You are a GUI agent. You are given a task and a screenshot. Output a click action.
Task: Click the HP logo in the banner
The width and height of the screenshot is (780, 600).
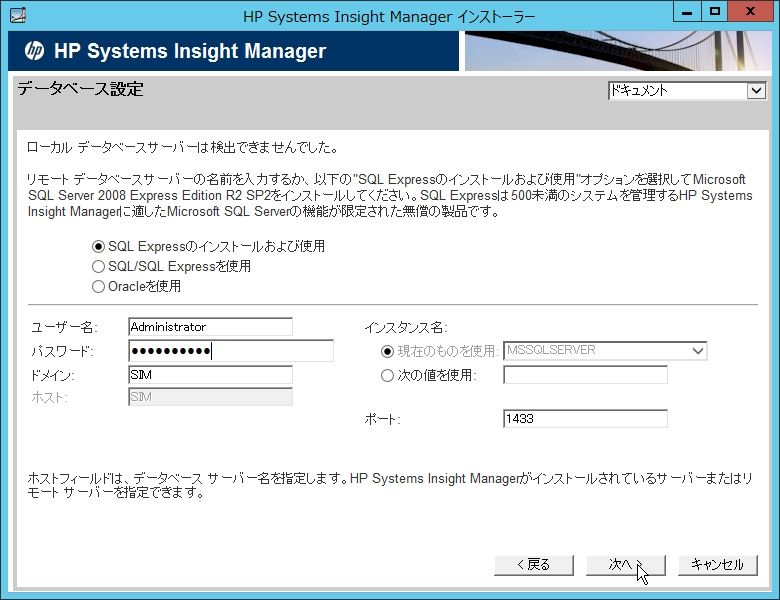[x=34, y=51]
